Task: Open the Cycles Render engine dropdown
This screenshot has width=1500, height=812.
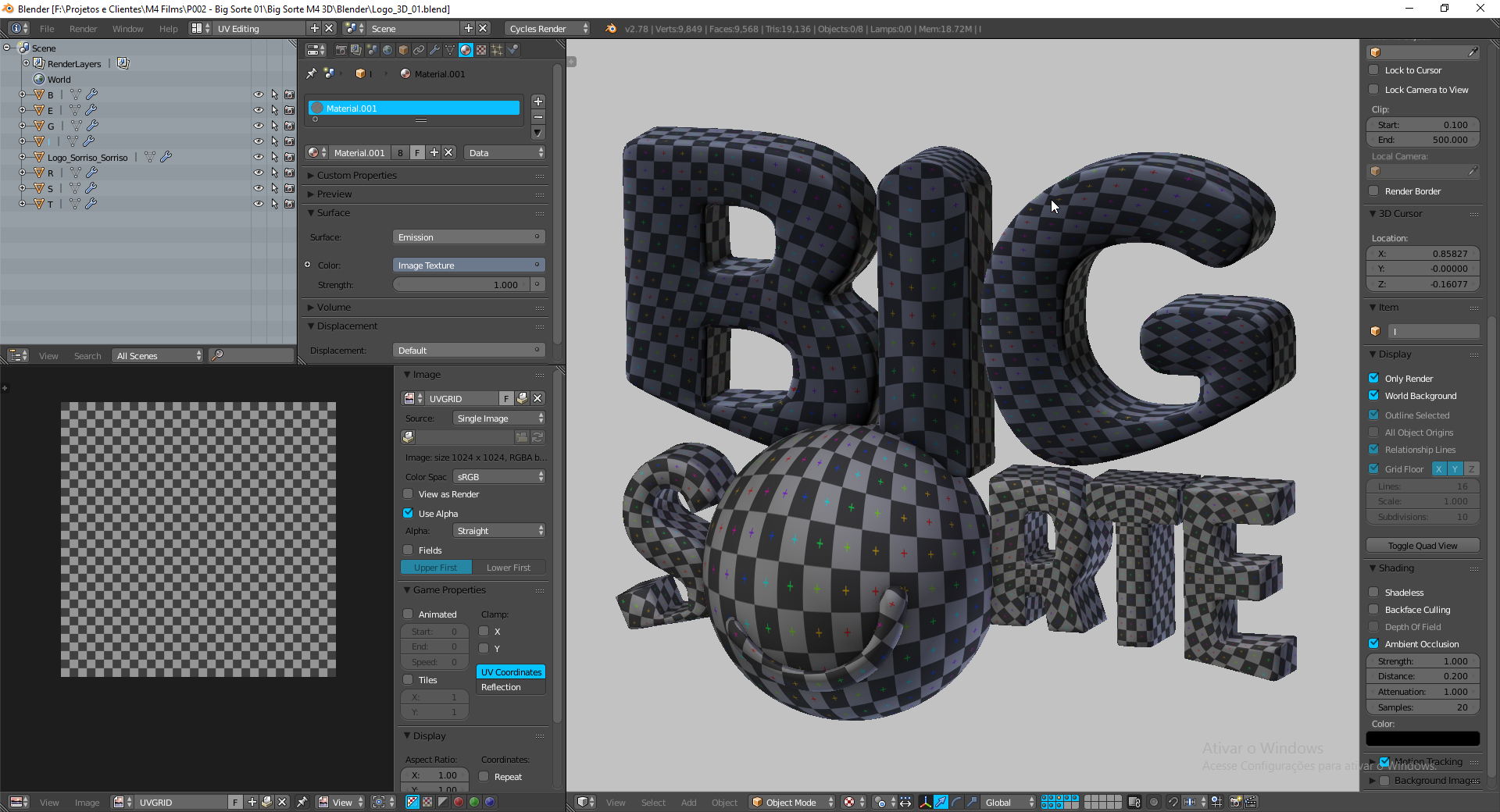Action: pyautogui.click(x=548, y=29)
